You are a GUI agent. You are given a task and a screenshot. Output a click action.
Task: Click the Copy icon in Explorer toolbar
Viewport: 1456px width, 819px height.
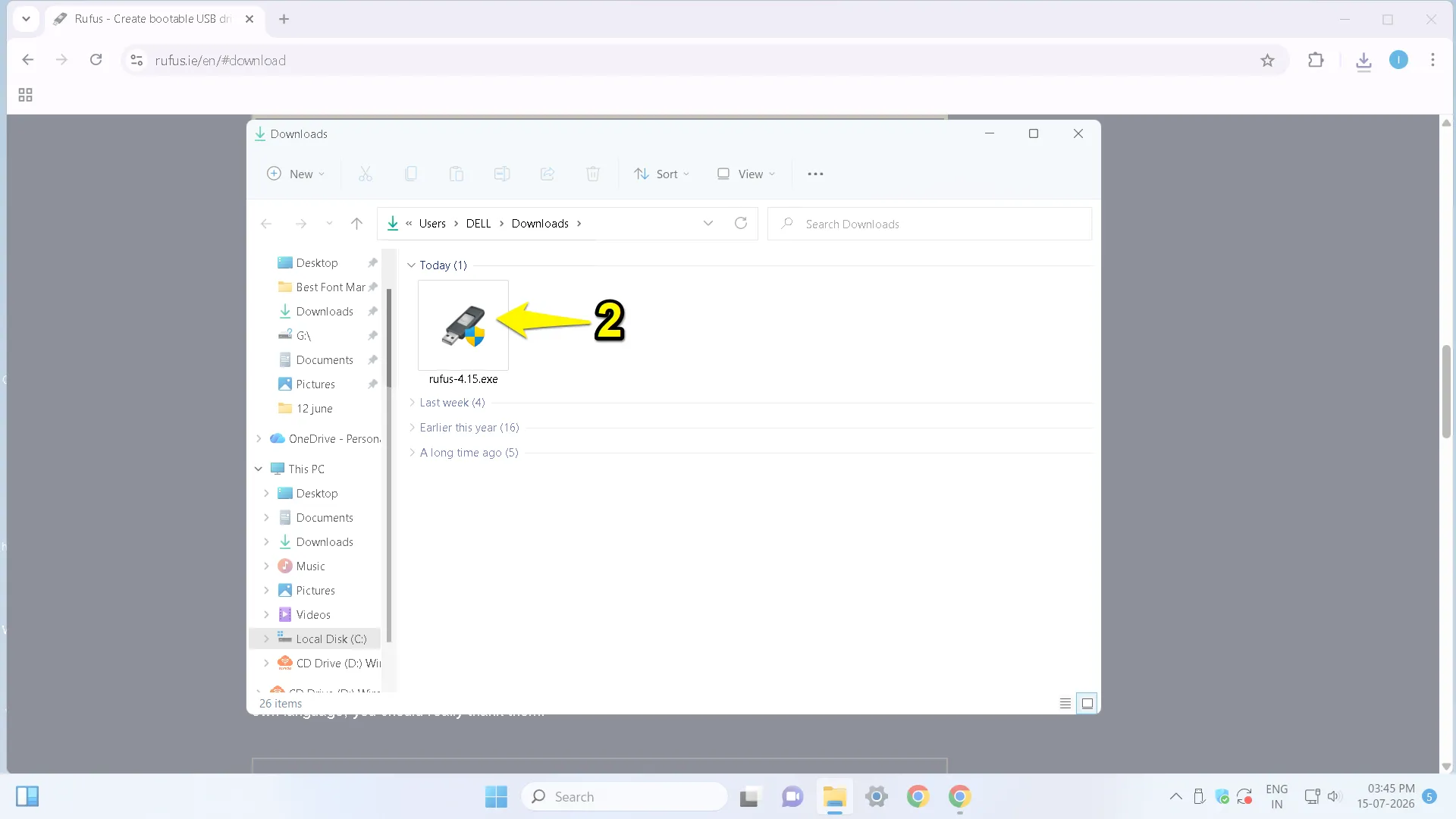click(x=411, y=174)
